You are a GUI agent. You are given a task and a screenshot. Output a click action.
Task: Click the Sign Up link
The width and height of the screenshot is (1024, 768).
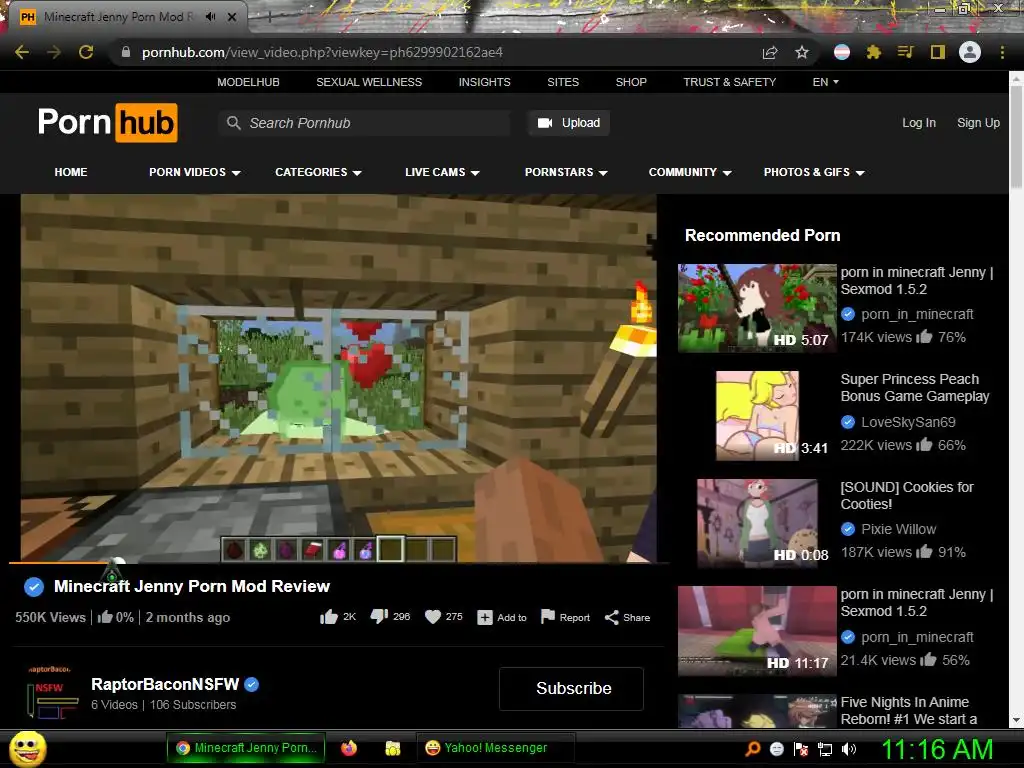coord(978,123)
